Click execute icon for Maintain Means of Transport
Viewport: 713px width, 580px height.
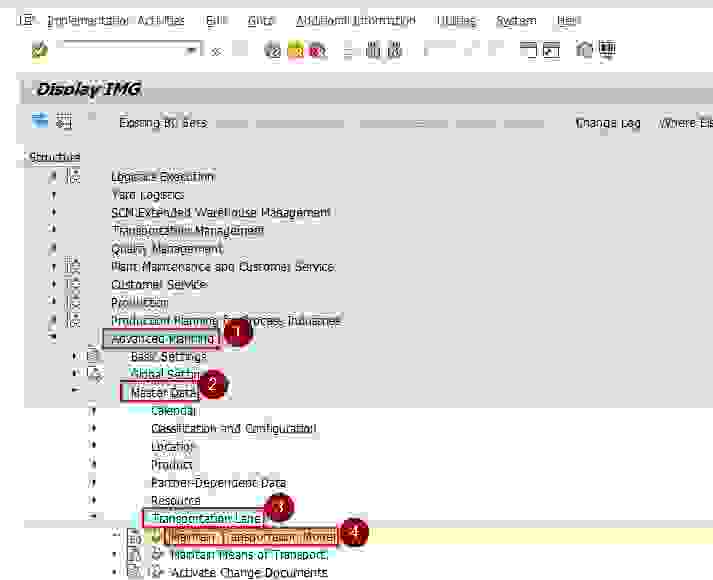pos(157,554)
